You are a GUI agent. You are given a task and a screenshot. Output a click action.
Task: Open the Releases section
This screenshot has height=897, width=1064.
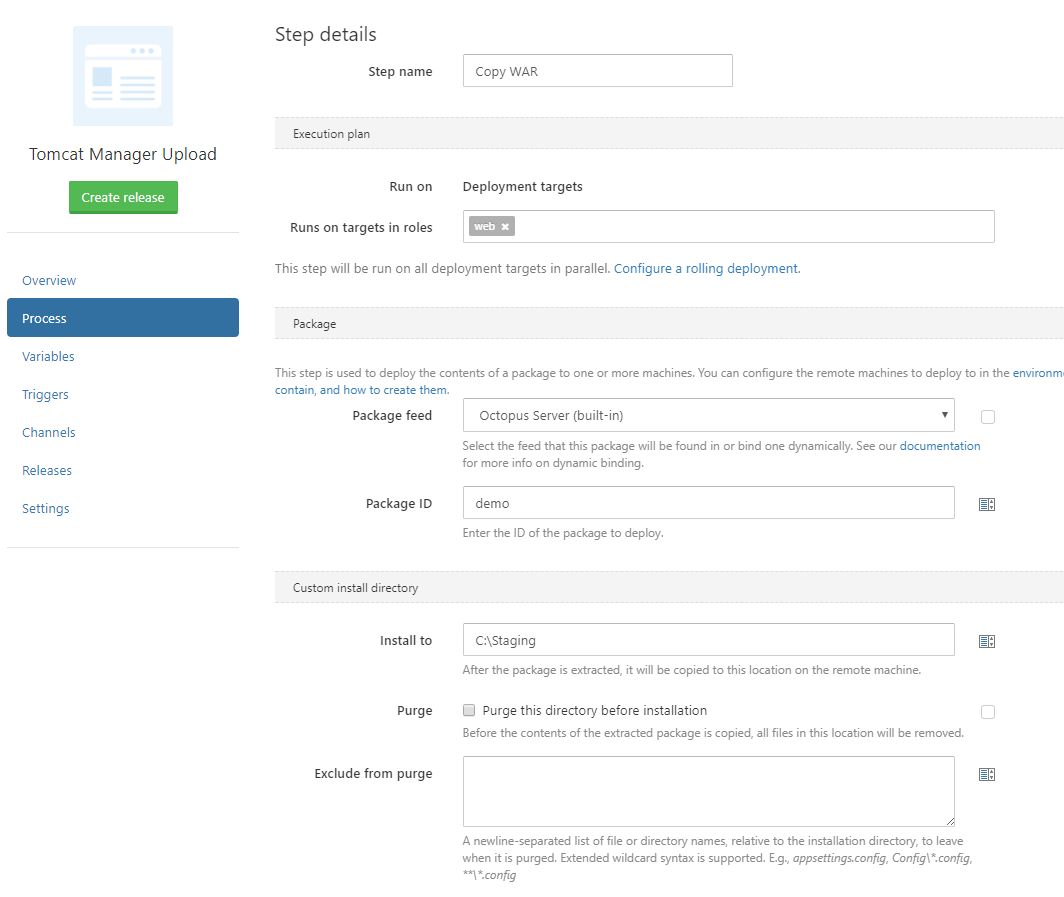coord(47,471)
